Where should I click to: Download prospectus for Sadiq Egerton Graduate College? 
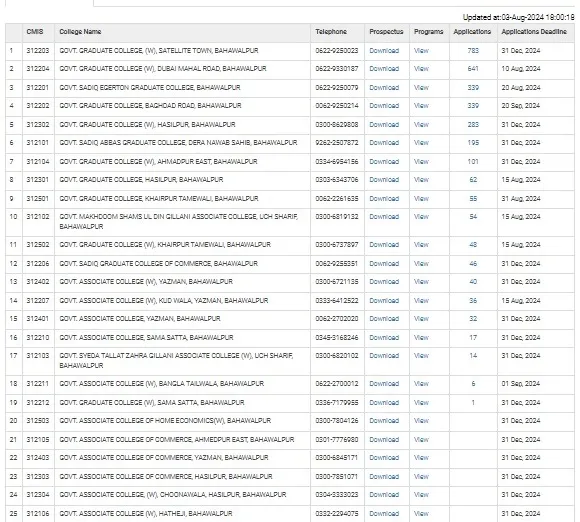click(x=384, y=88)
